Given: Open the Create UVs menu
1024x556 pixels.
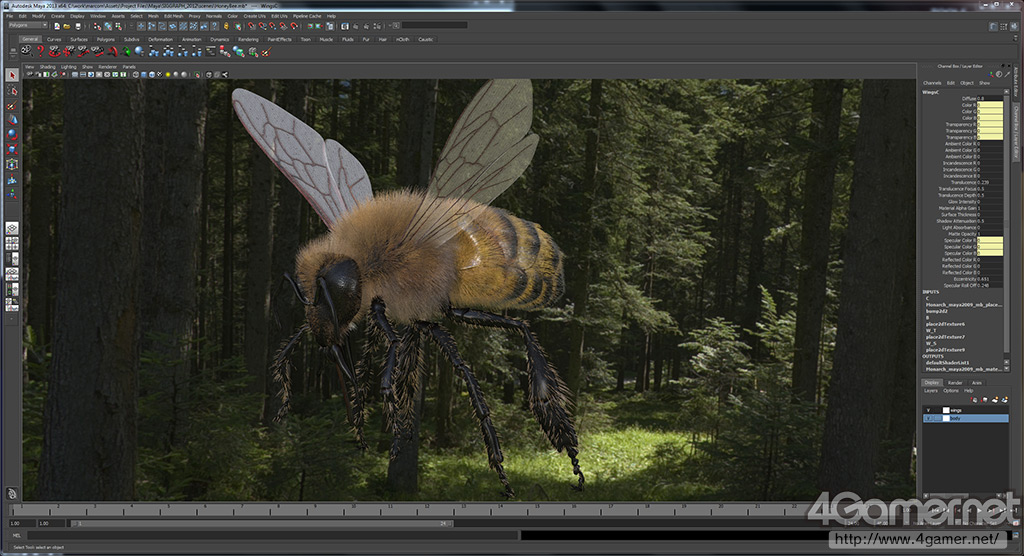Looking at the screenshot, I should tap(254, 16).
